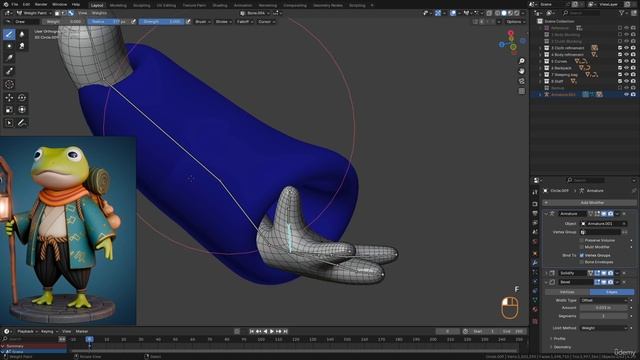Click the play animation button
The width and height of the screenshot is (640, 360).
coord(272,331)
